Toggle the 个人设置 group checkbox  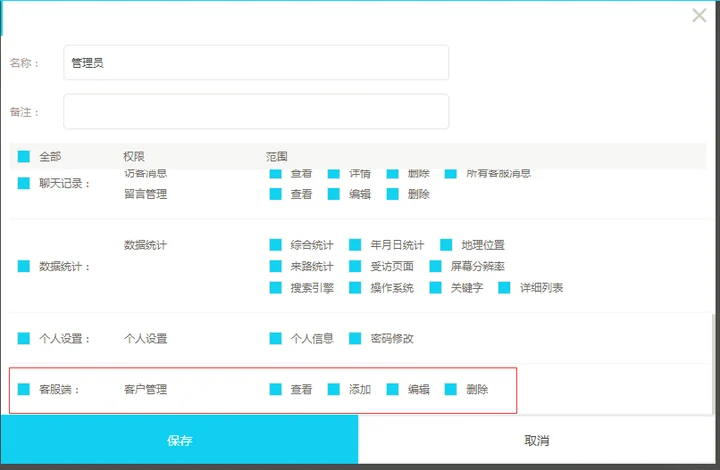click(24, 339)
